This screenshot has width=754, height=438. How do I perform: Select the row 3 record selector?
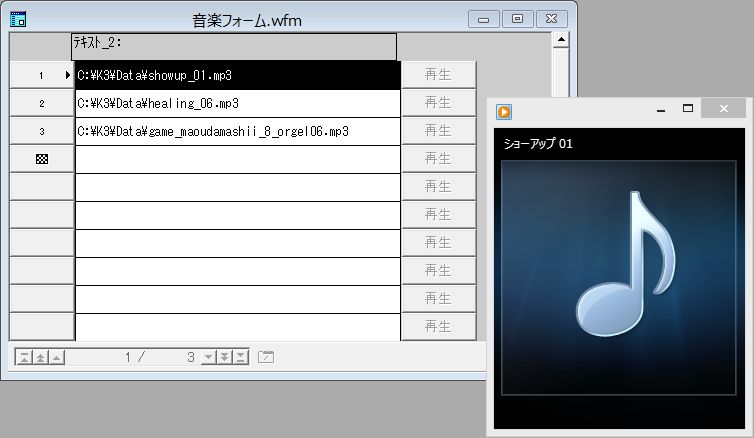coord(41,131)
